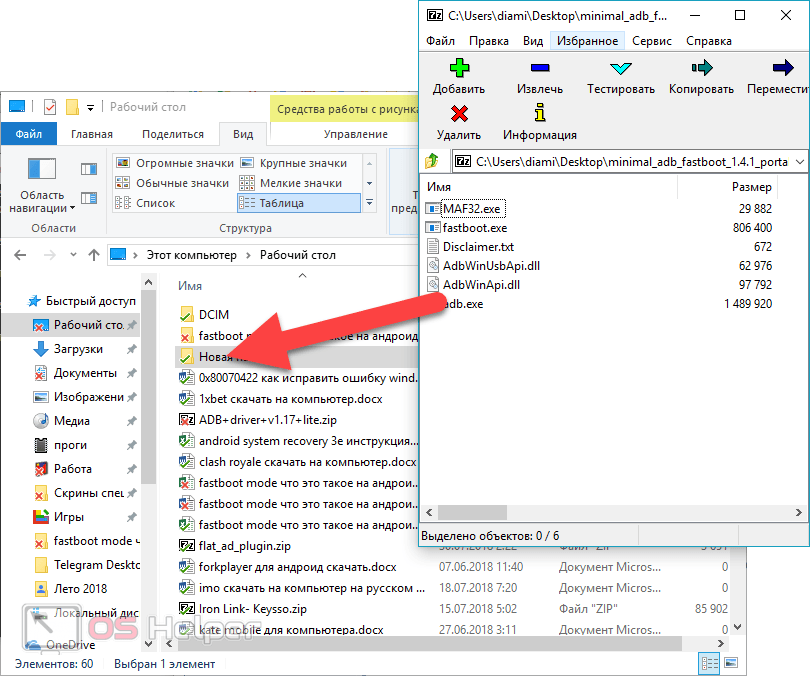Select Огромные значки layout
The height and width of the screenshot is (676, 810).
click(x=175, y=163)
